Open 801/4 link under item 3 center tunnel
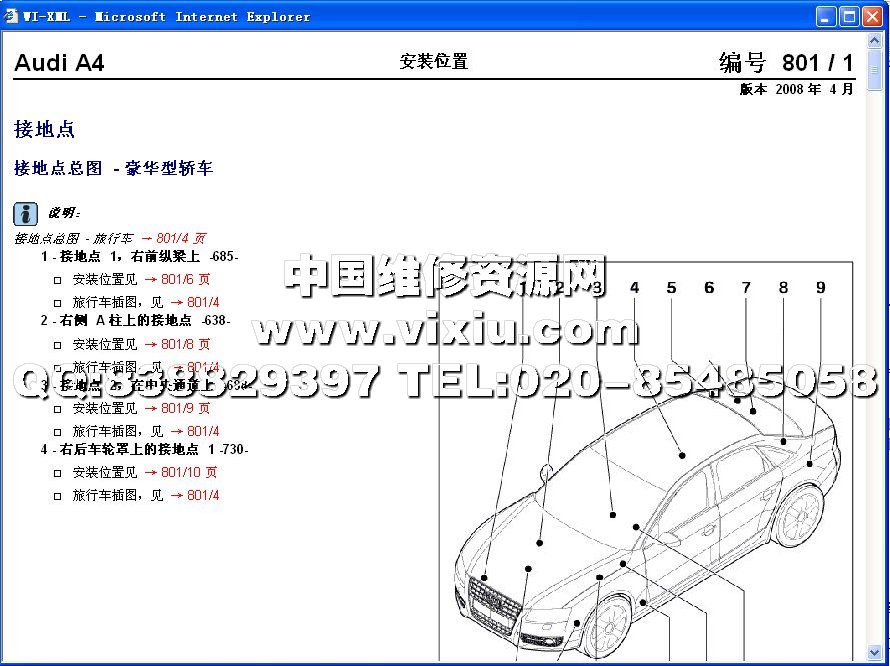890x666 pixels. pos(195,432)
